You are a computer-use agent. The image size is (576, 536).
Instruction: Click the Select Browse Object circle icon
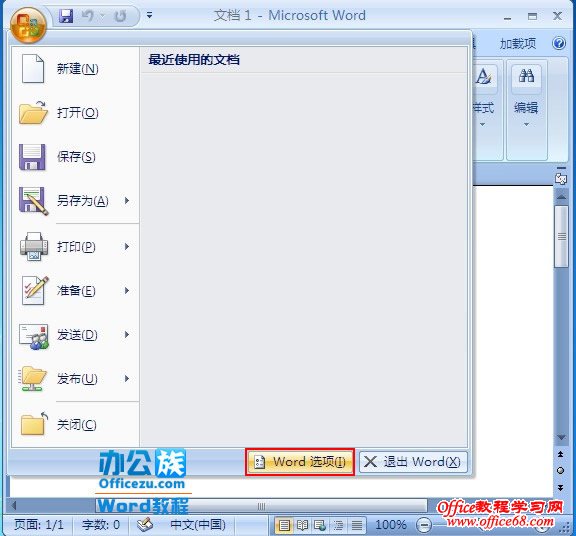(x=561, y=471)
